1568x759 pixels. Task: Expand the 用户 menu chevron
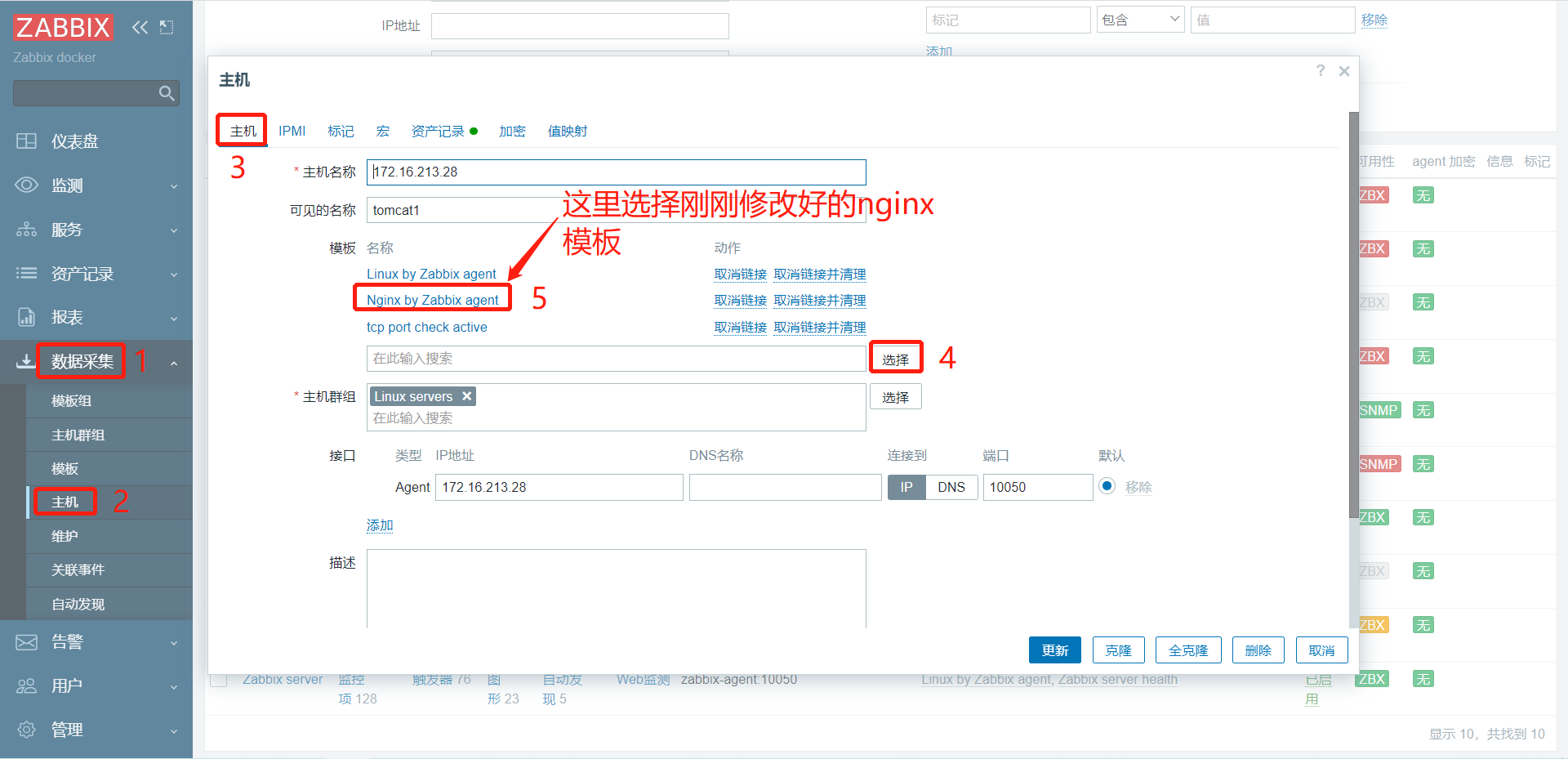click(x=174, y=687)
